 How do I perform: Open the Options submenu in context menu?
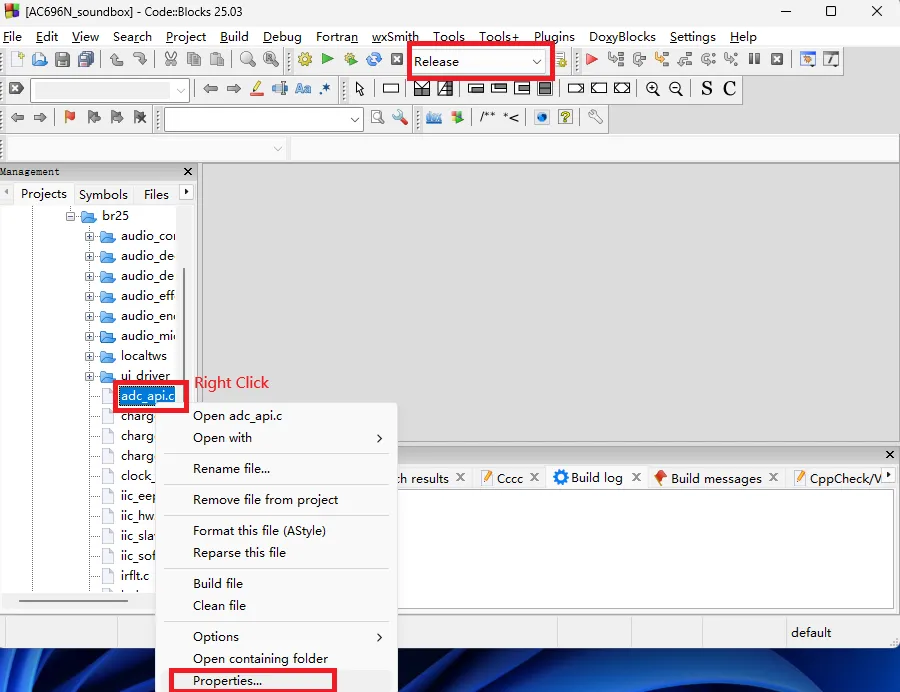coord(277,637)
